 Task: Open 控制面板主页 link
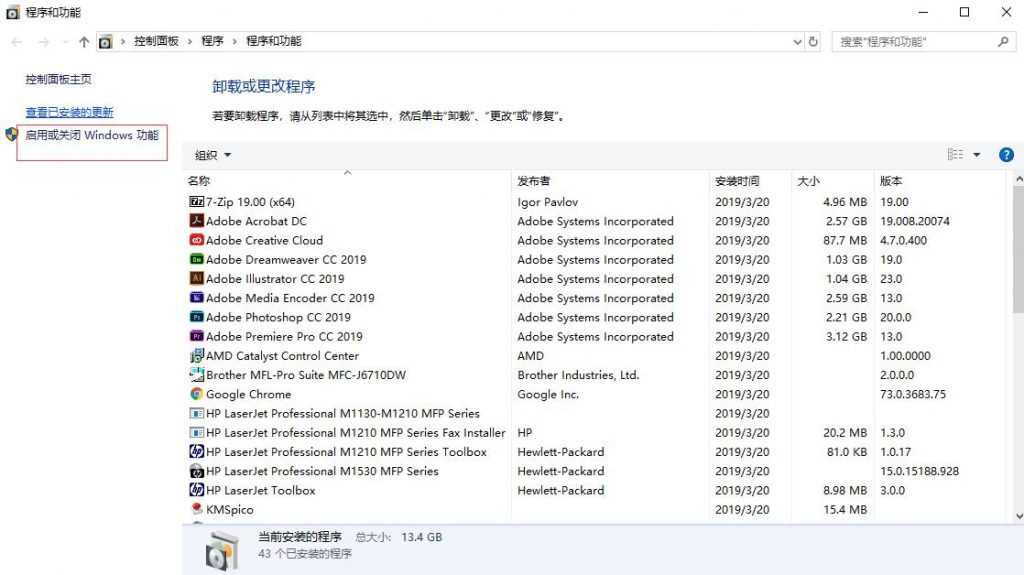pos(59,79)
